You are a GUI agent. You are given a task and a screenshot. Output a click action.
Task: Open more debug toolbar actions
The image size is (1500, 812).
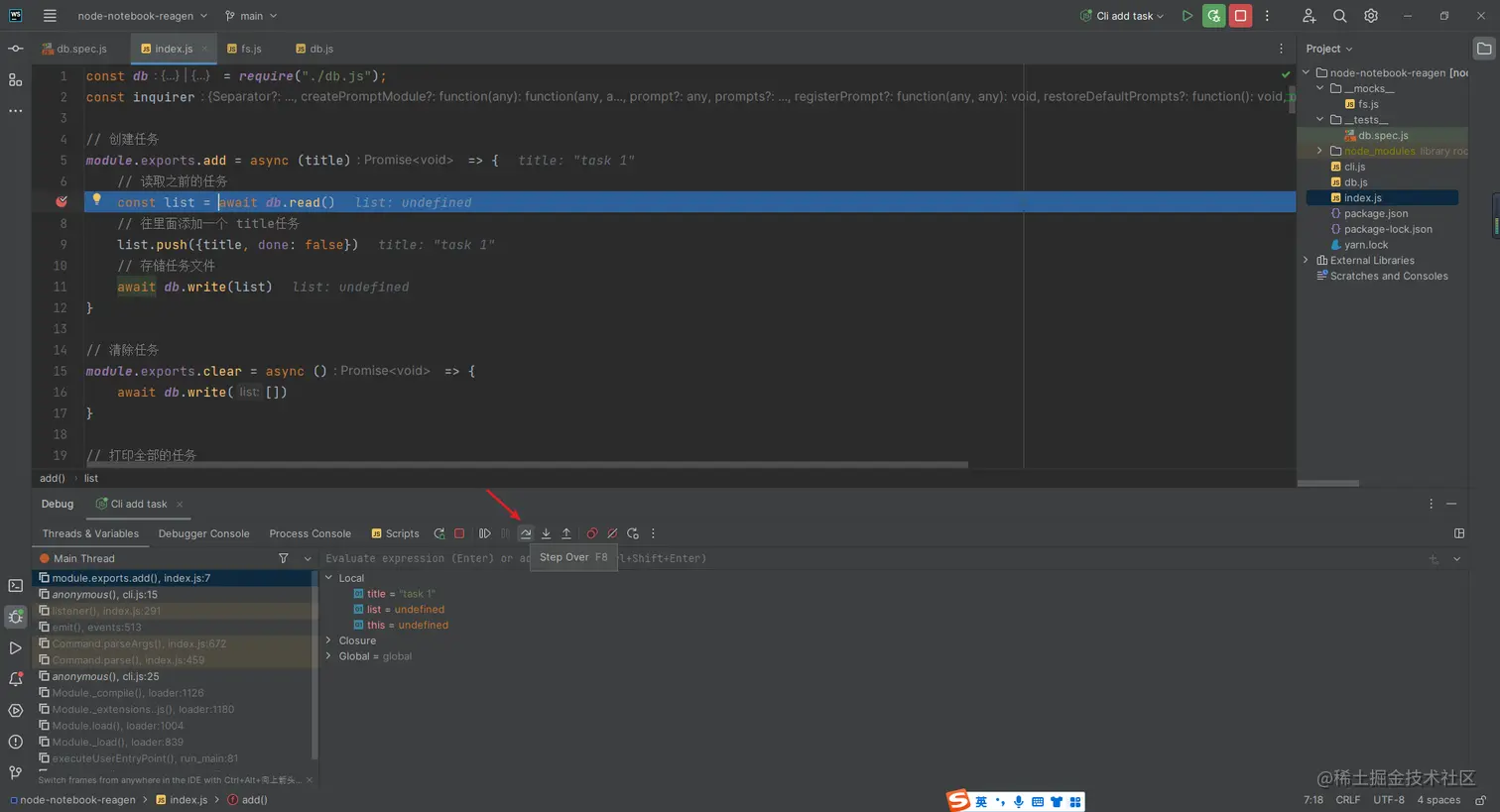[653, 533]
